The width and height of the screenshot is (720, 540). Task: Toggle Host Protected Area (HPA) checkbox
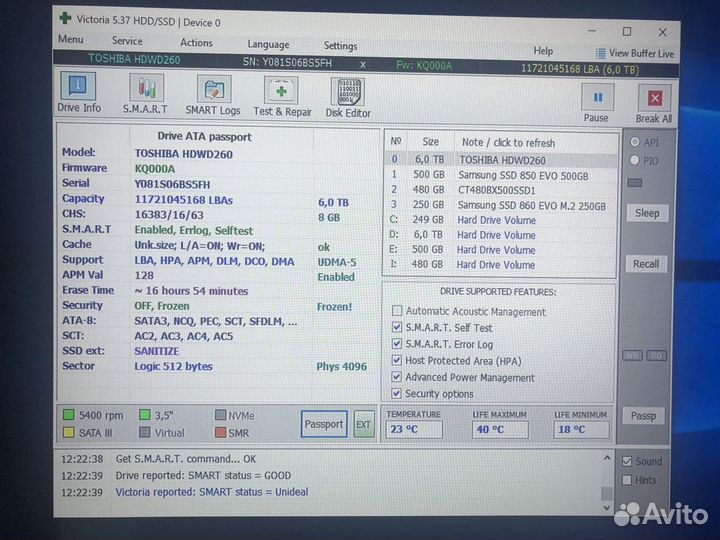tap(397, 360)
